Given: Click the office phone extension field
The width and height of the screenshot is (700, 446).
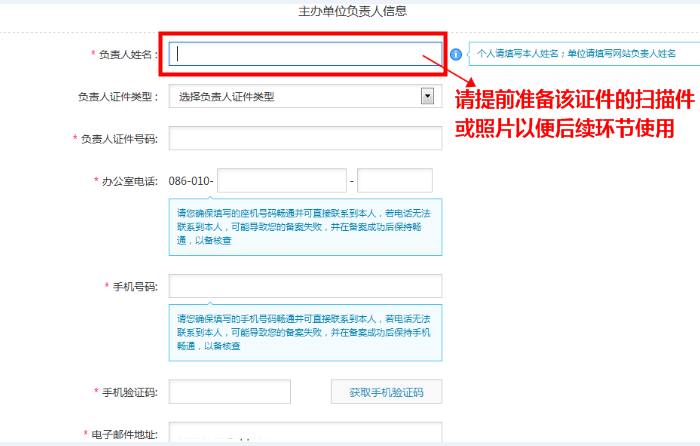Looking at the screenshot, I should (394, 181).
